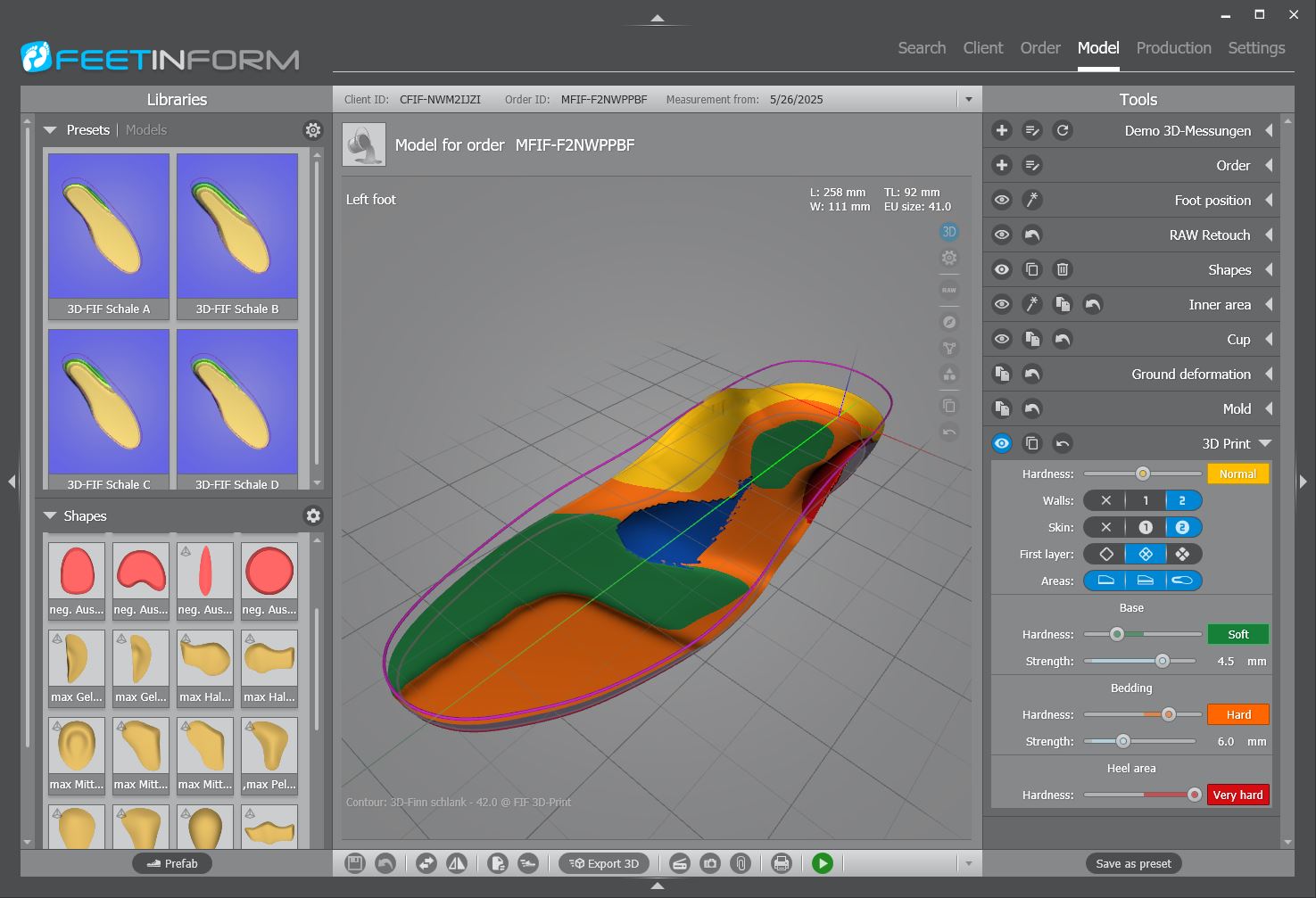Viewport: 1316px width, 898px height.
Task: Click the Save as preset button
Action: (x=1132, y=863)
